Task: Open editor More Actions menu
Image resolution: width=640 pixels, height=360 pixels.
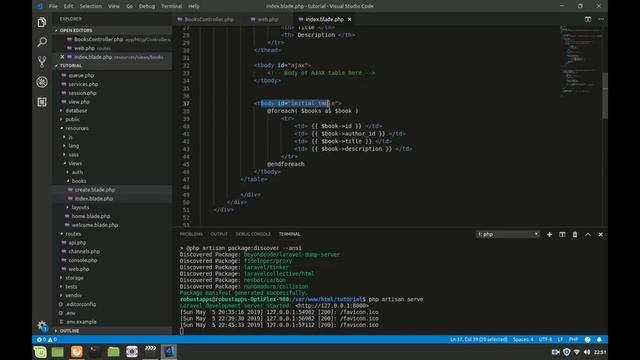Action: pos(601,19)
